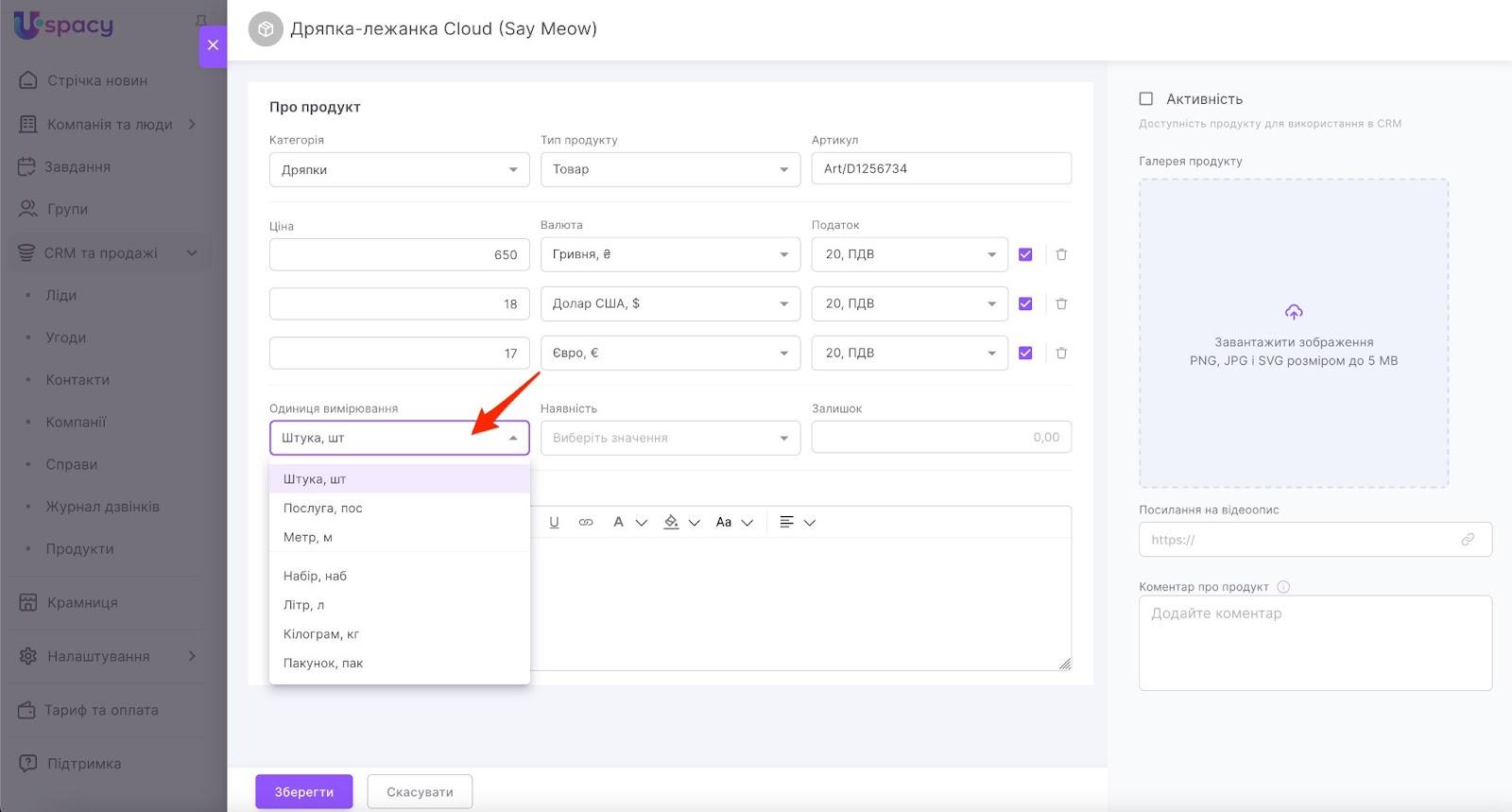Image resolution: width=1512 pixels, height=812 pixels.
Task: Click the upload image cloud icon
Action: (1294, 312)
